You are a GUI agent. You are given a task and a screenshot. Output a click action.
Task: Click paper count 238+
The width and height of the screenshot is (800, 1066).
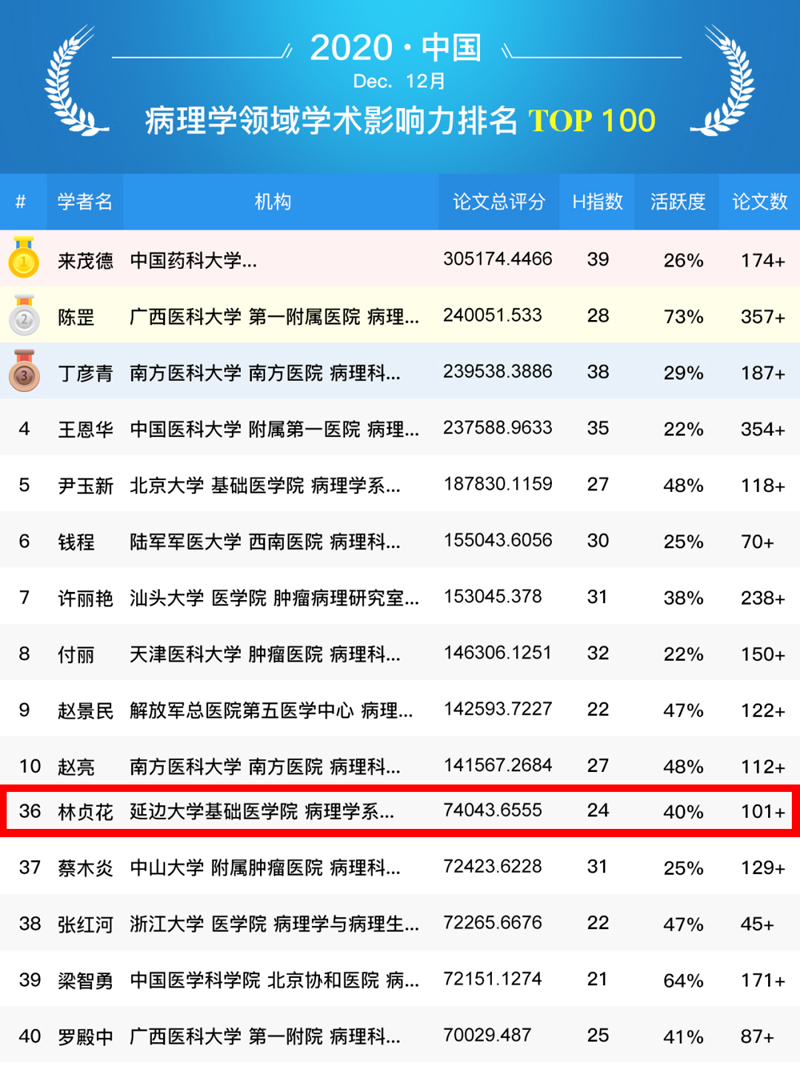[x=763, y=598]
